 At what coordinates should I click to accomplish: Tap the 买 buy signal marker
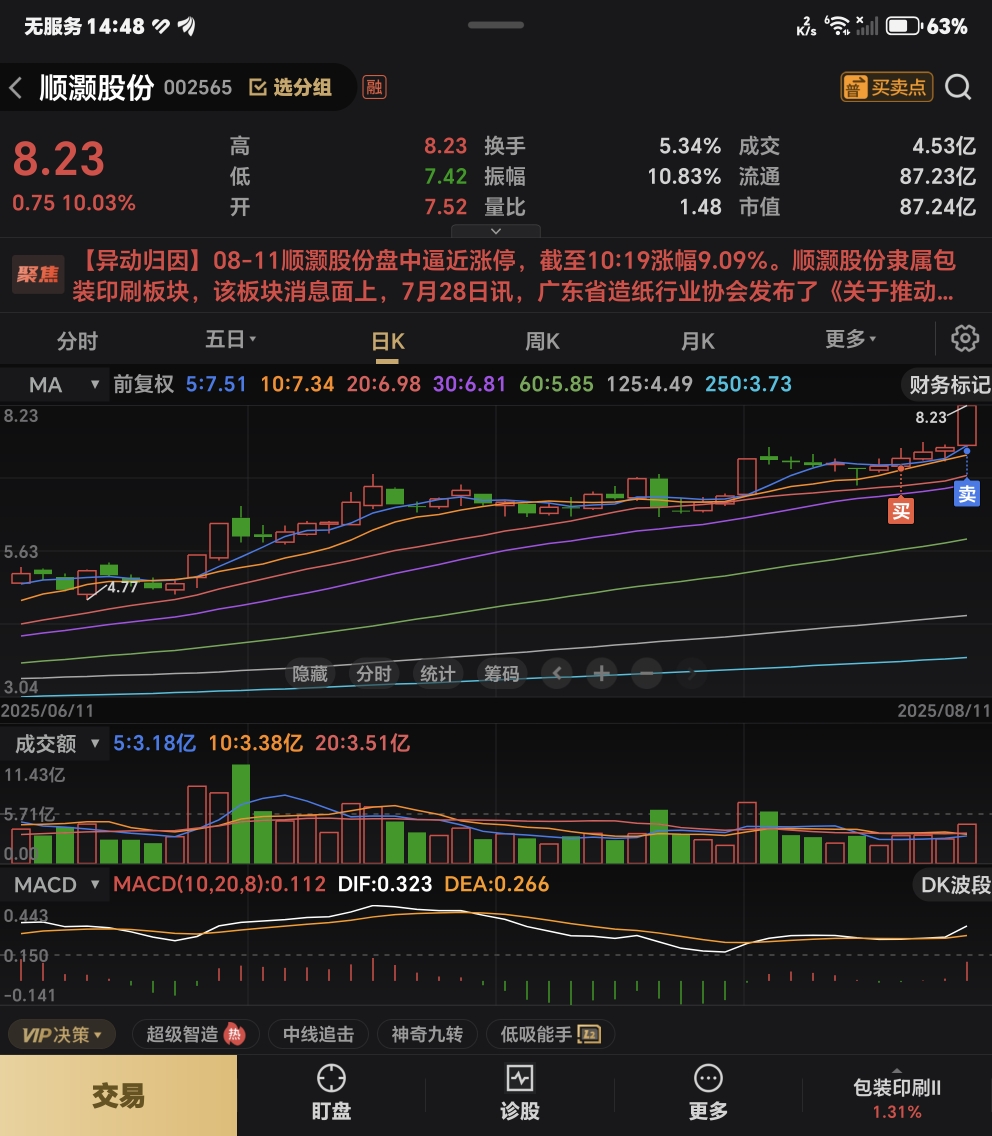[x=901, y=511]
